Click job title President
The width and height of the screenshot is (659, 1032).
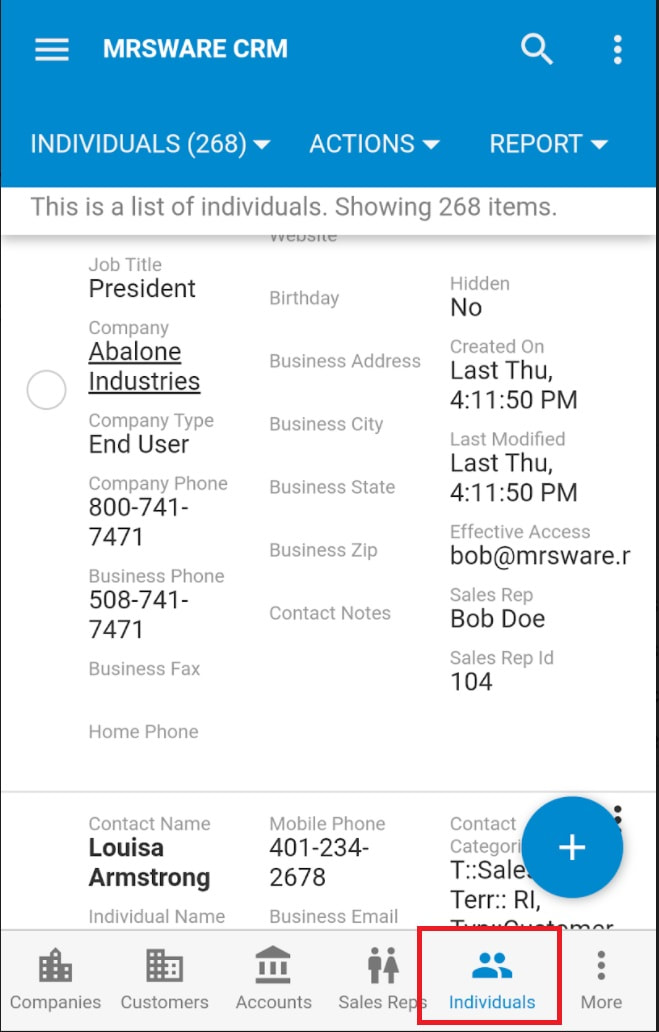point(142,288)
